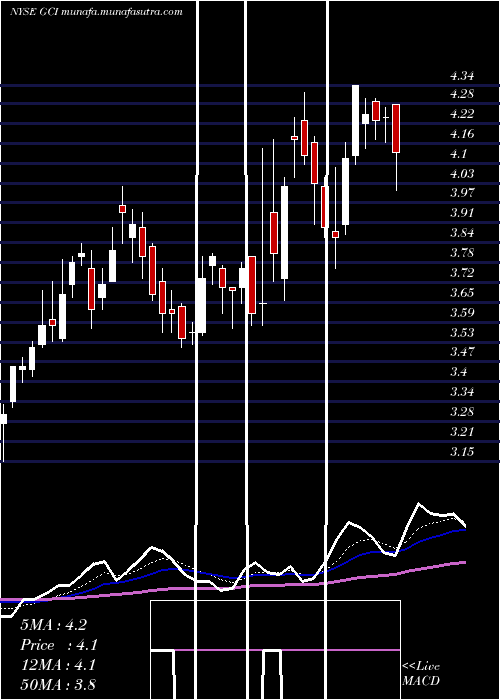Pick the 4.1 label on the price axis
500x700 pixels.
coord(458,154)
